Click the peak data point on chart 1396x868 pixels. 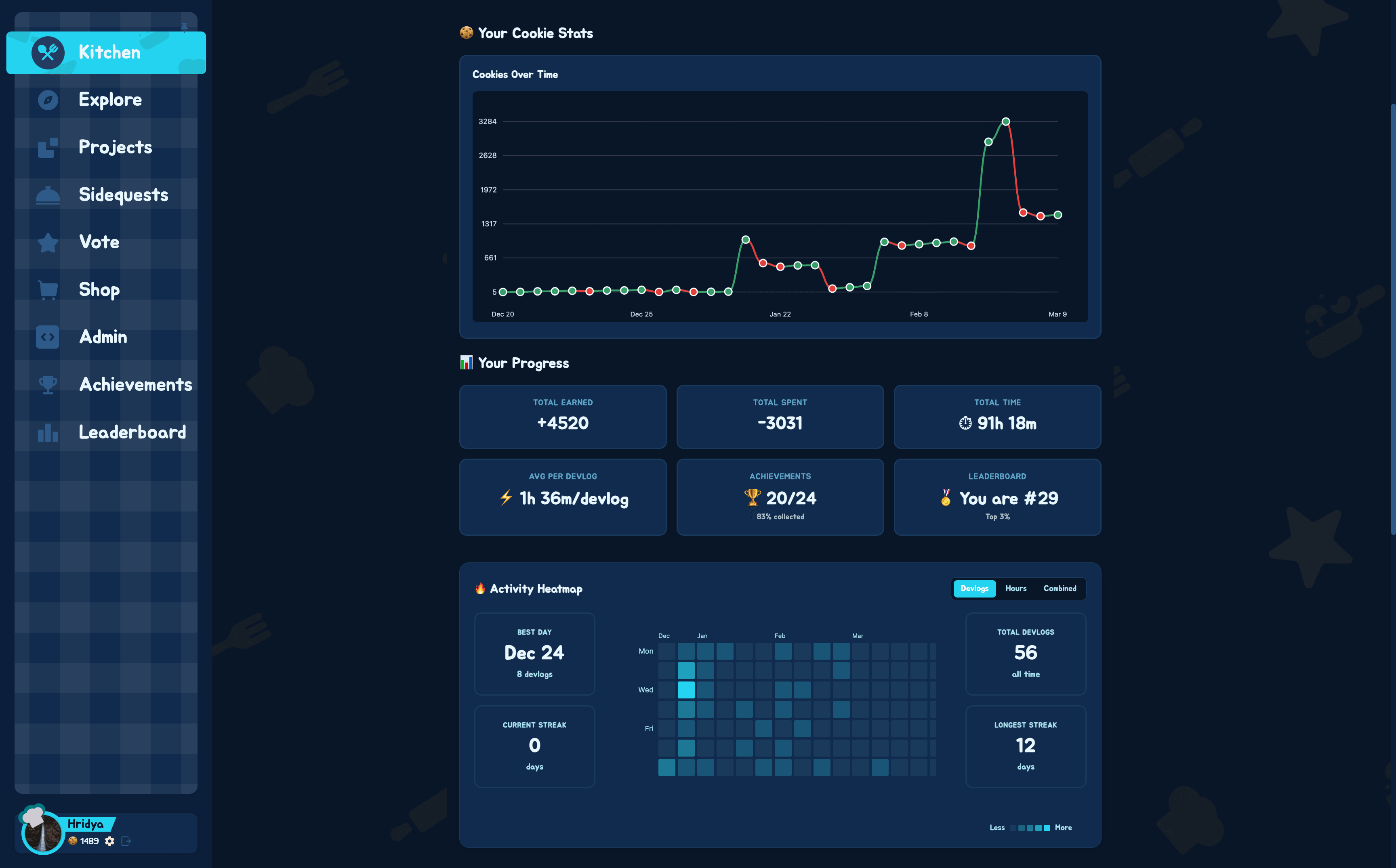[1005, 122]
